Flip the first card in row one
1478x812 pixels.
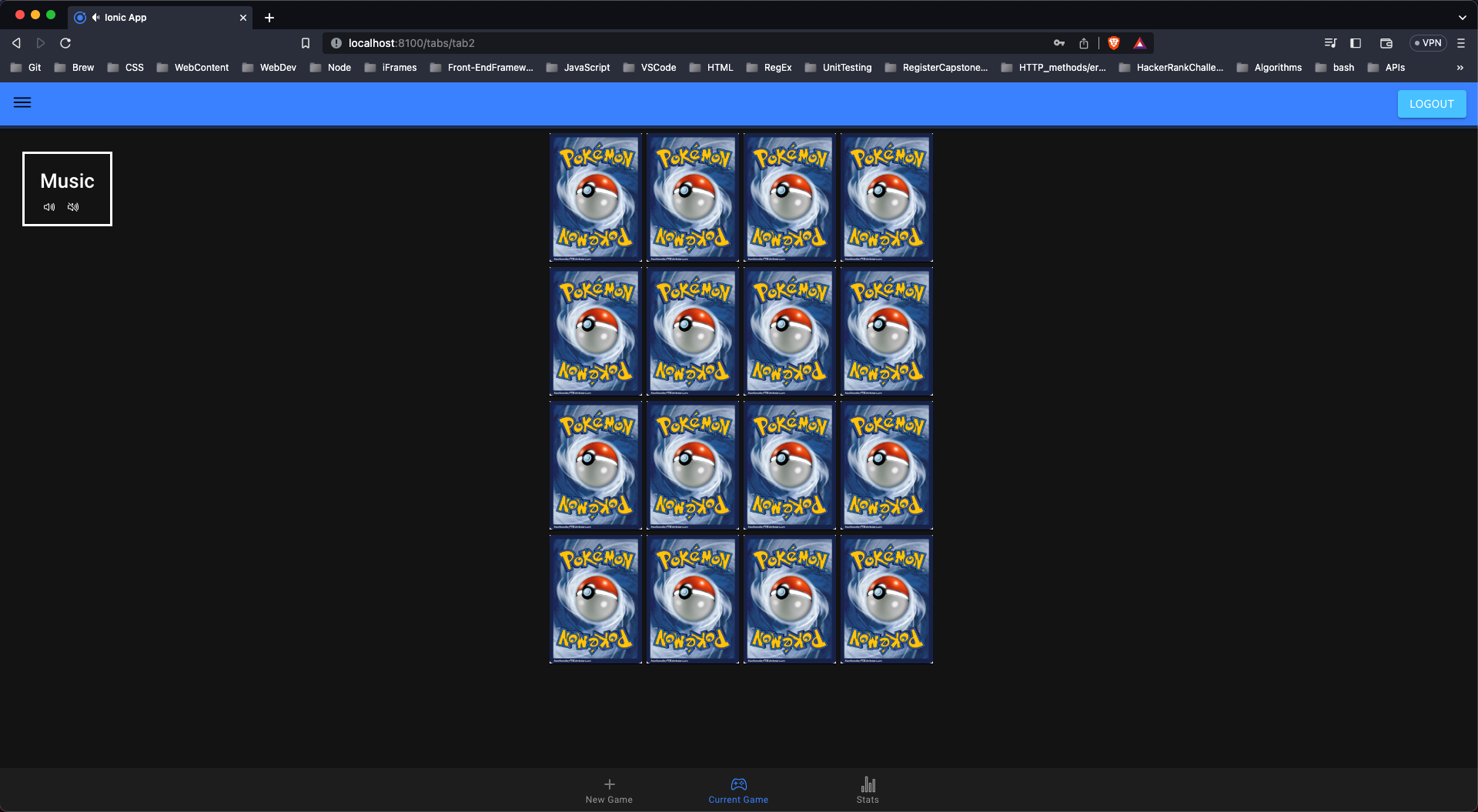(596, 198)
